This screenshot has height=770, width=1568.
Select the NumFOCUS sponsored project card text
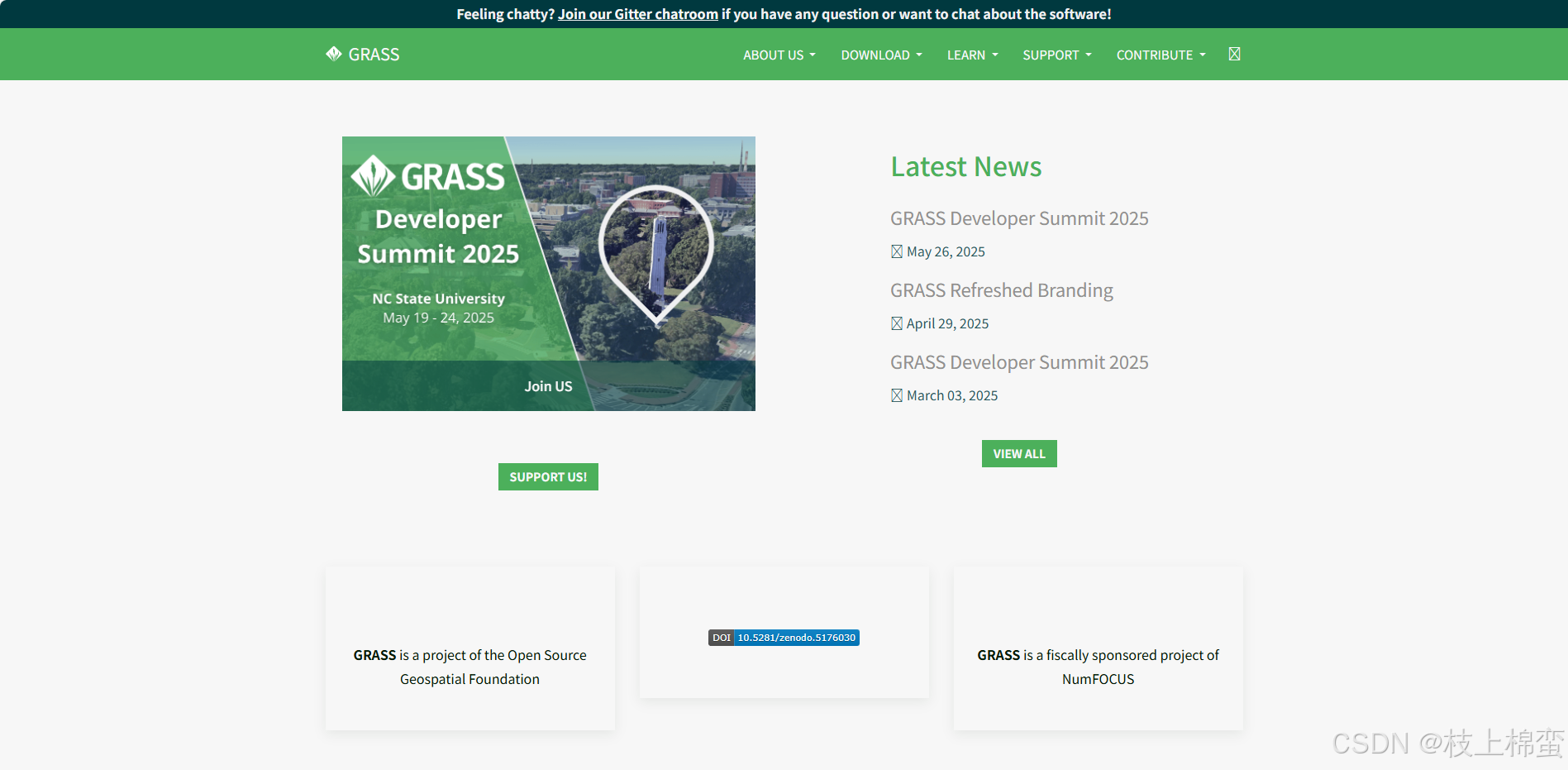tap(1098, 667)
